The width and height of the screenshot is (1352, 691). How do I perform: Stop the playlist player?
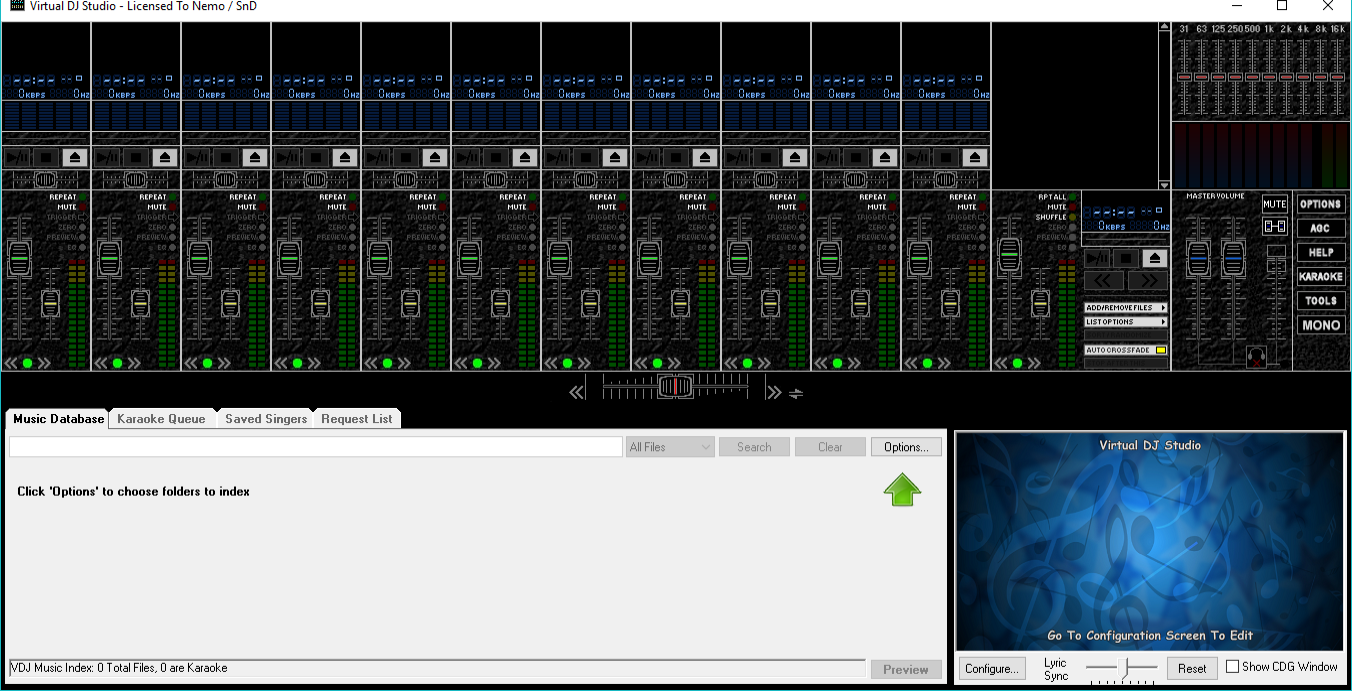point(1126,258)
